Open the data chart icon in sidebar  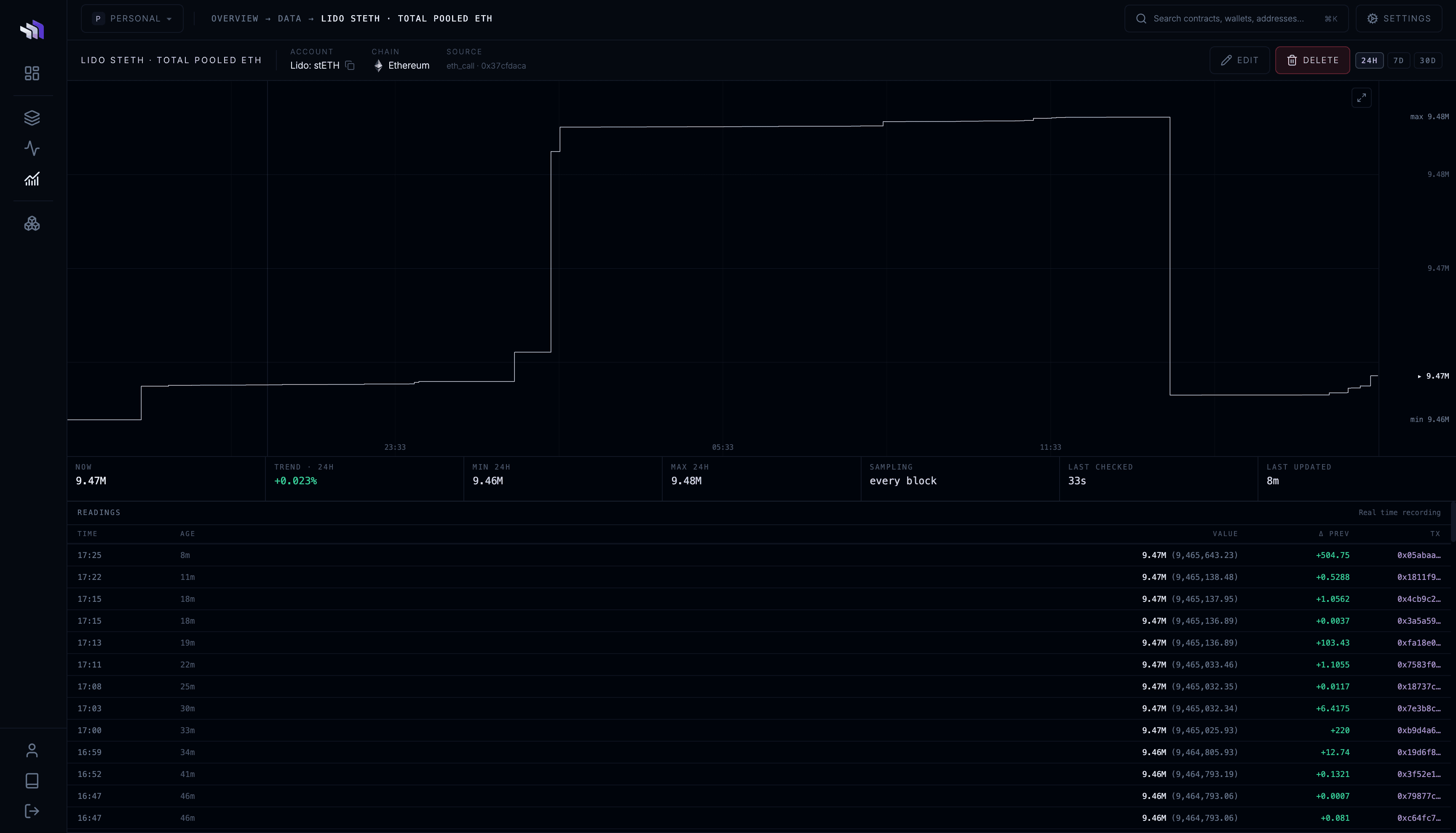pyautogui.click(x=32, y=179)
